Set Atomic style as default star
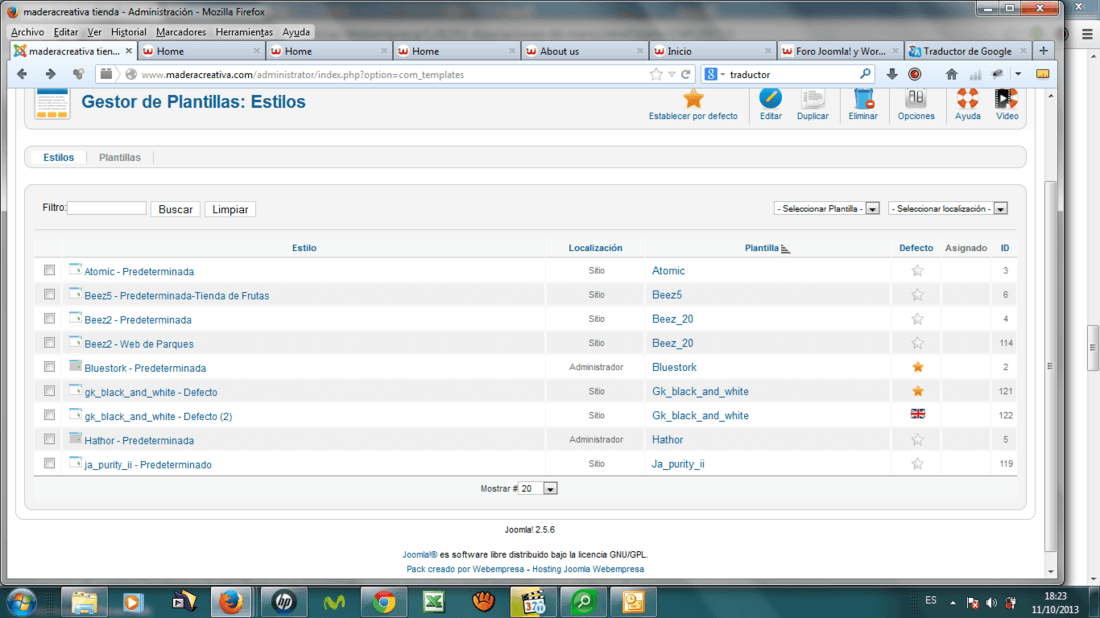The image size is (1100, 618). click(917, 271)
